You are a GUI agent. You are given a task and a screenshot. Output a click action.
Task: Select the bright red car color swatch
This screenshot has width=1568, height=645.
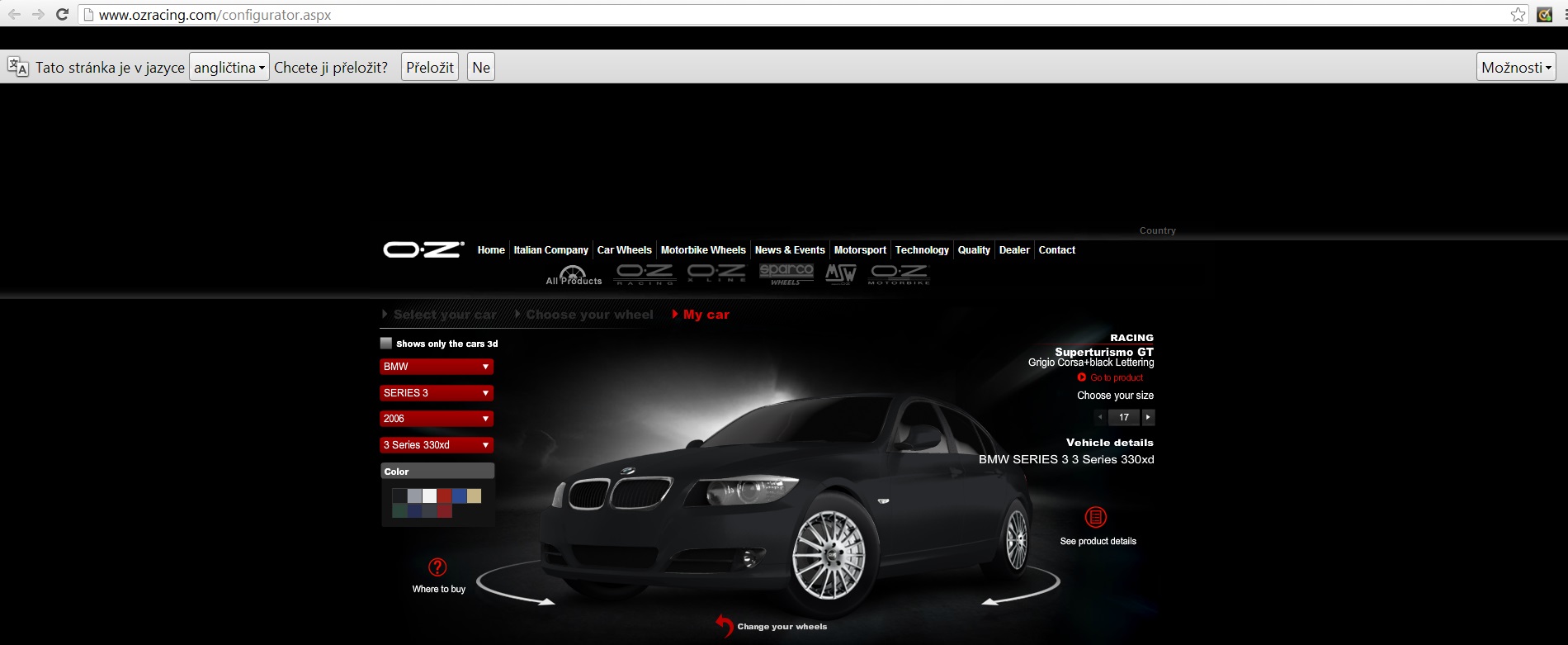point(444,496)
